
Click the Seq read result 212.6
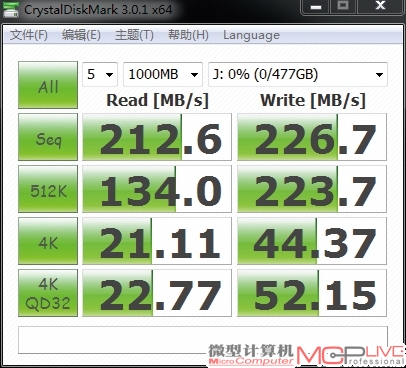point(157,137)
